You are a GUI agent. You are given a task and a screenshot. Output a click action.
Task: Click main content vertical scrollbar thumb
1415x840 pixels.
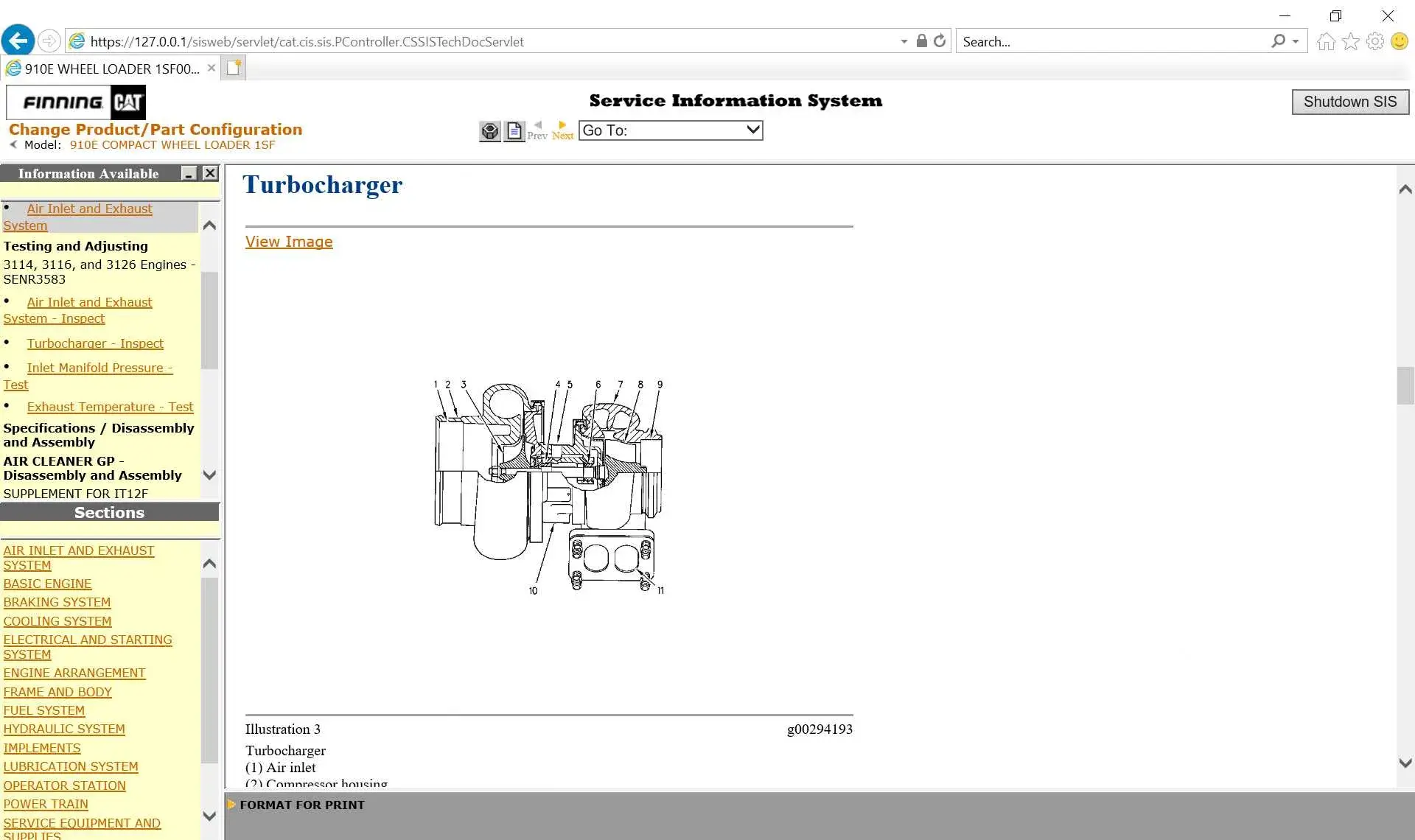coord(1405,385)
